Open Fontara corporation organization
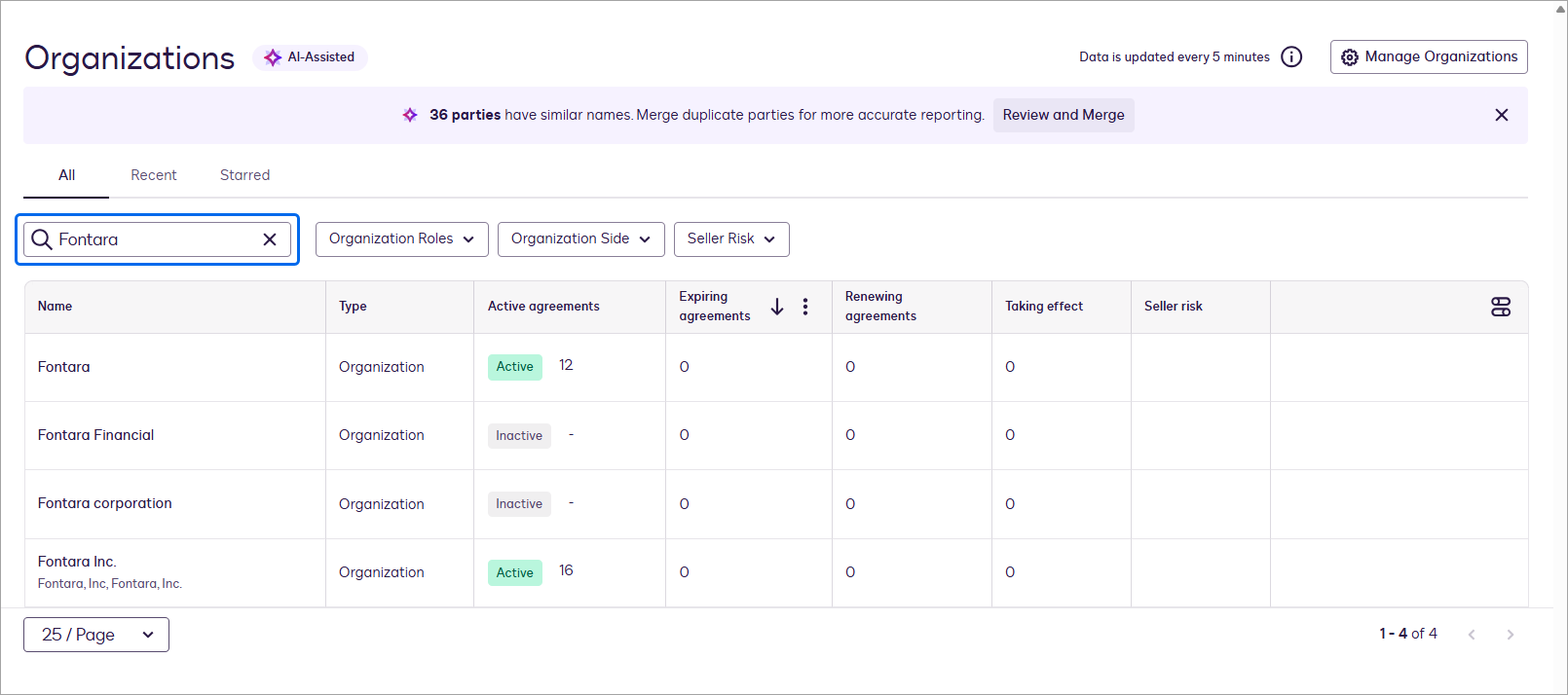 click(x=104, y=503)
